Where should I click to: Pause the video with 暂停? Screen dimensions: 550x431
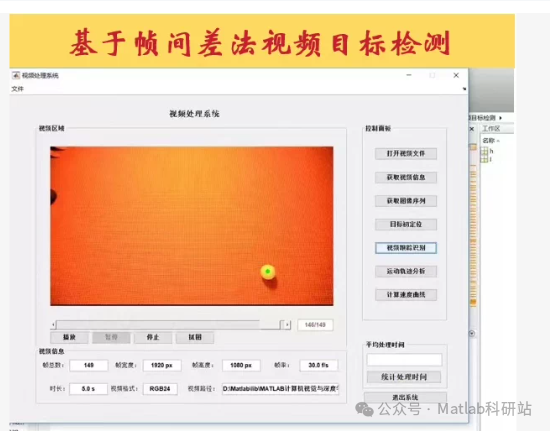tap(111, 337)
